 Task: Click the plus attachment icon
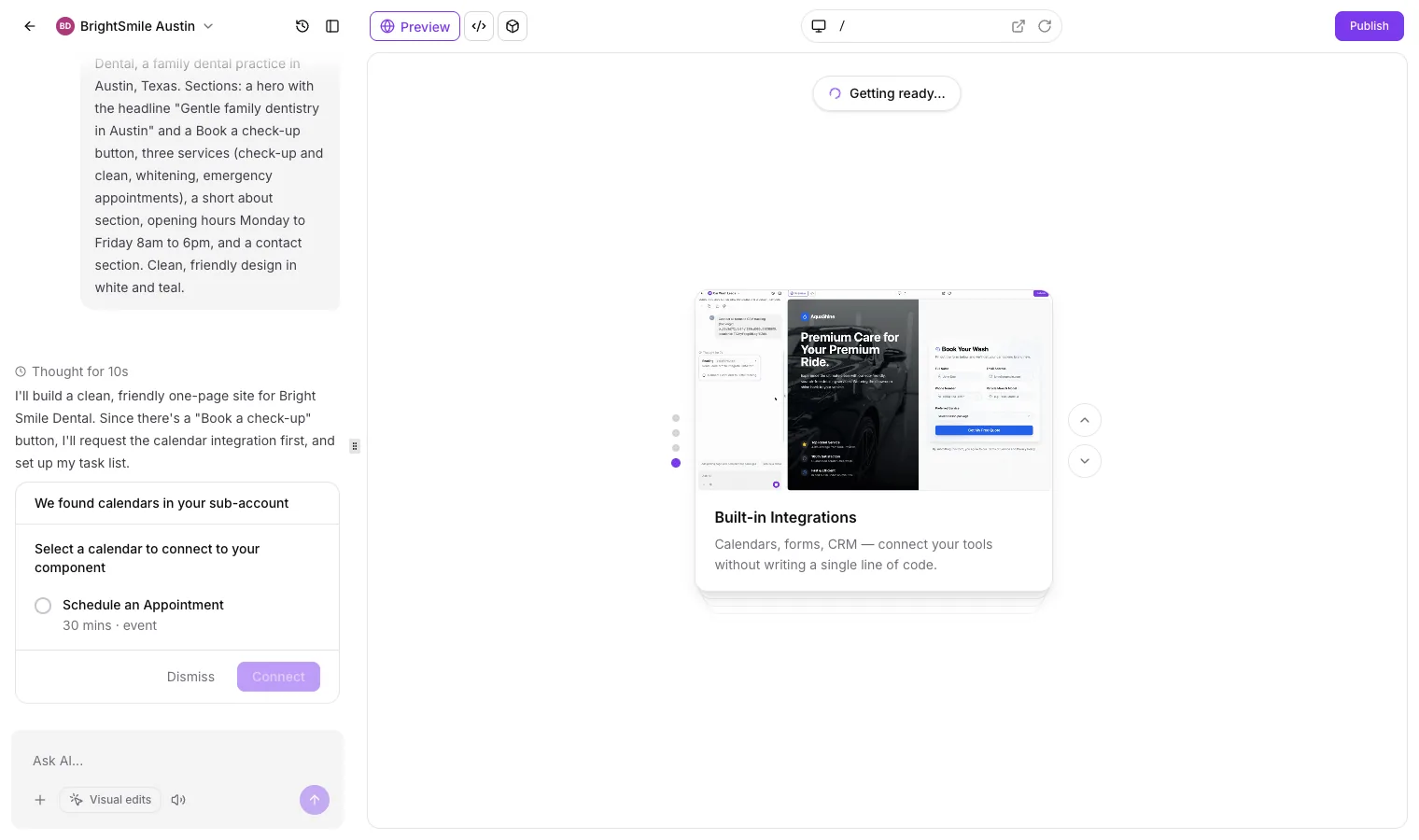(x=40, y=800)
